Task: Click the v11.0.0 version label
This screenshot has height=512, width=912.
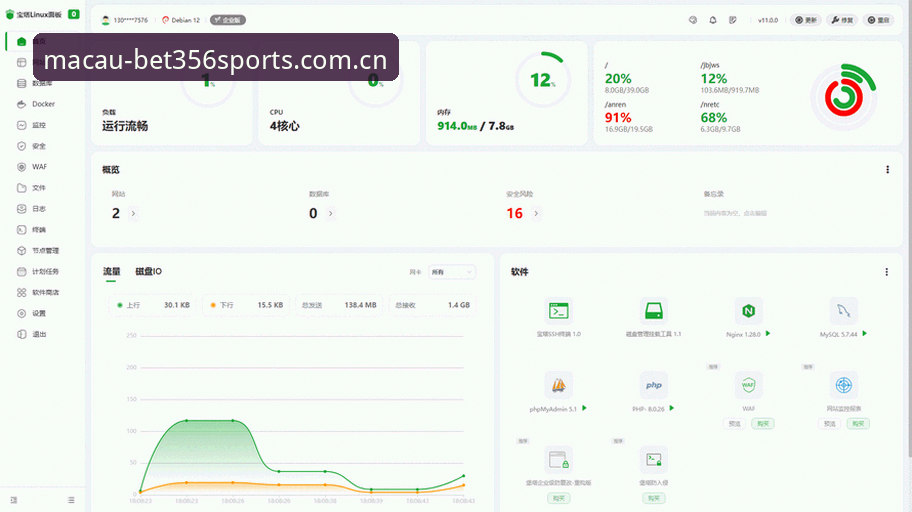Action: (x=768, y=20)
